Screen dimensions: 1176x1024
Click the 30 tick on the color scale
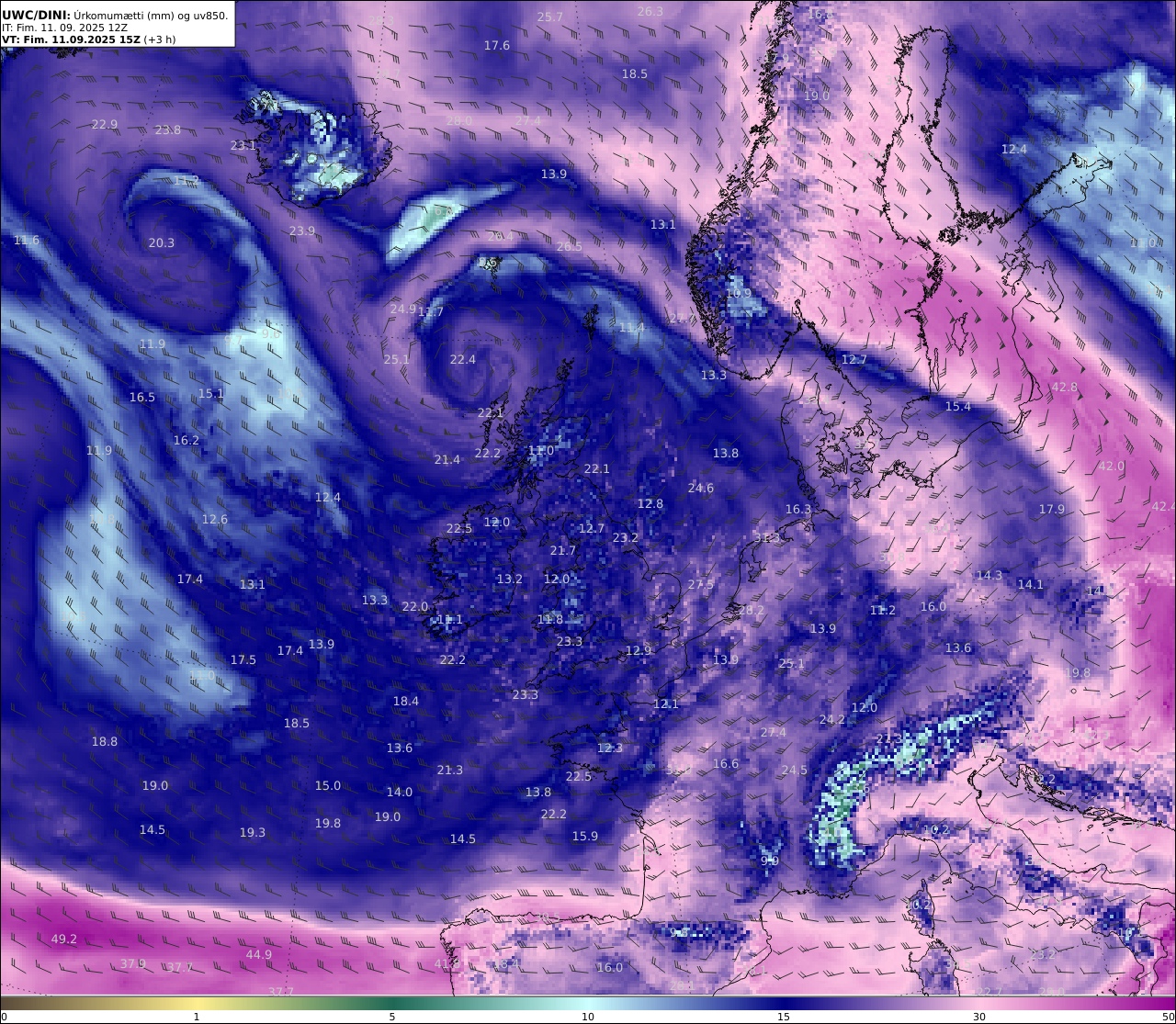click(x=979, y=1017)
